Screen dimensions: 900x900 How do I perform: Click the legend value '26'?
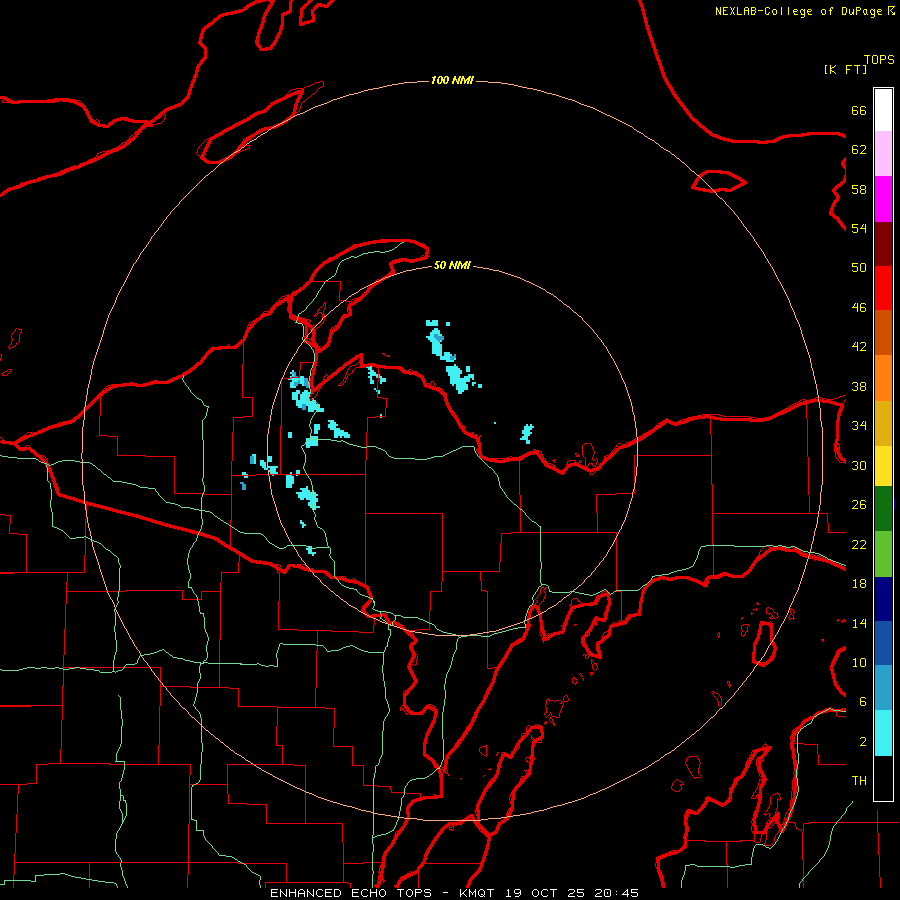(x=859, y=505)
